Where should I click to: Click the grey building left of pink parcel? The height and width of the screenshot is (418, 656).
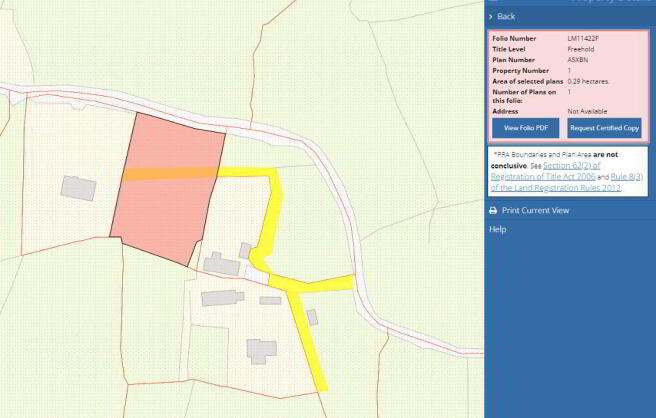click(77, 187)
